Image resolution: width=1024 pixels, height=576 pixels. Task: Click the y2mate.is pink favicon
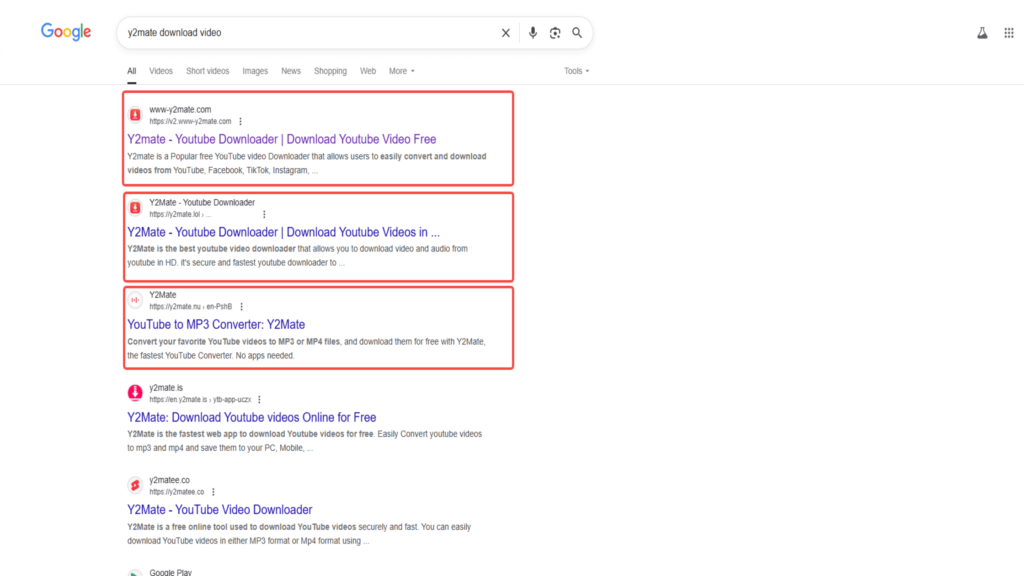[x=135, y=393]
